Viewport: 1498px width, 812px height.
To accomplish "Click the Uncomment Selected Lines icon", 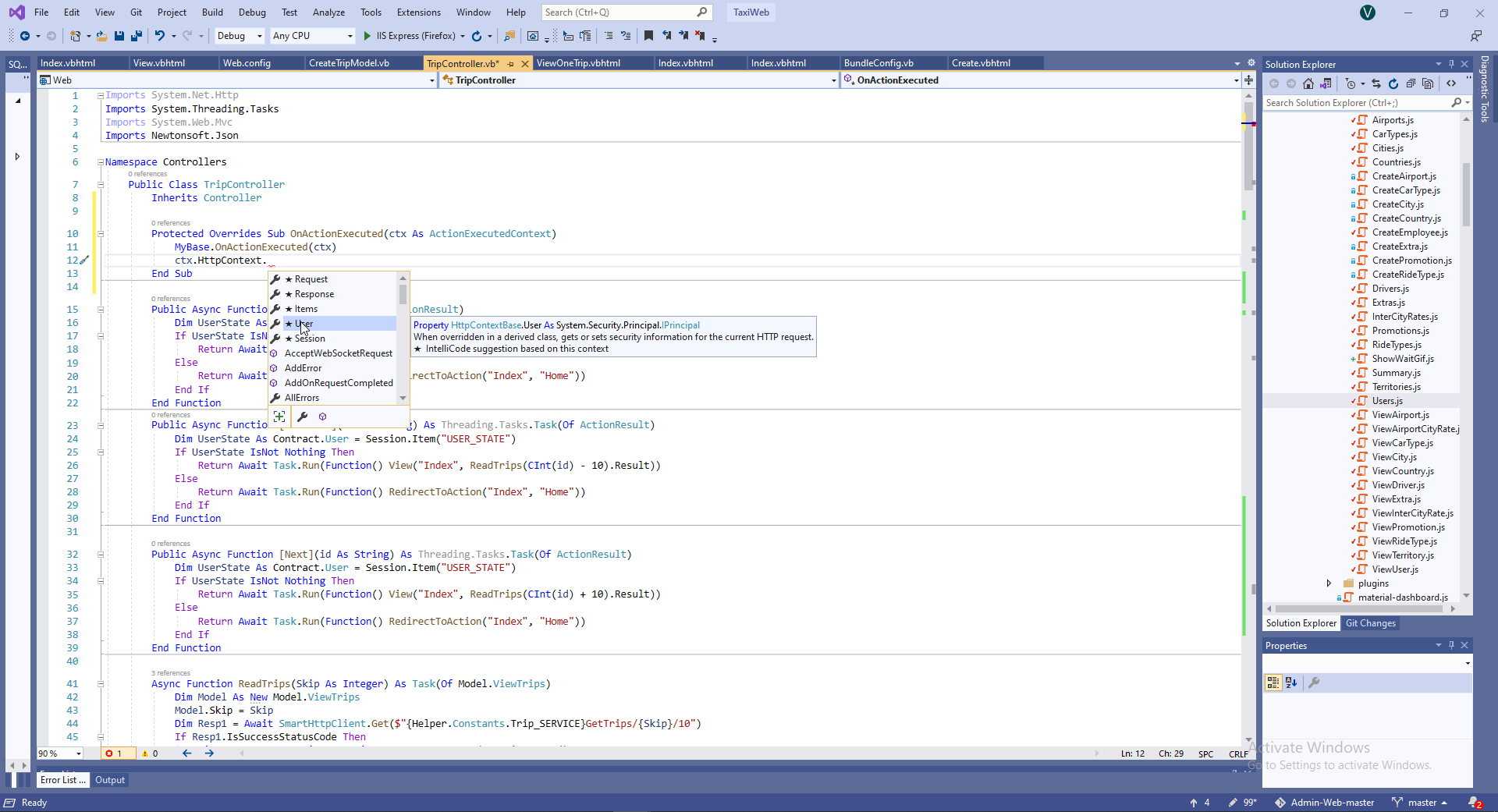I will 626,36.
